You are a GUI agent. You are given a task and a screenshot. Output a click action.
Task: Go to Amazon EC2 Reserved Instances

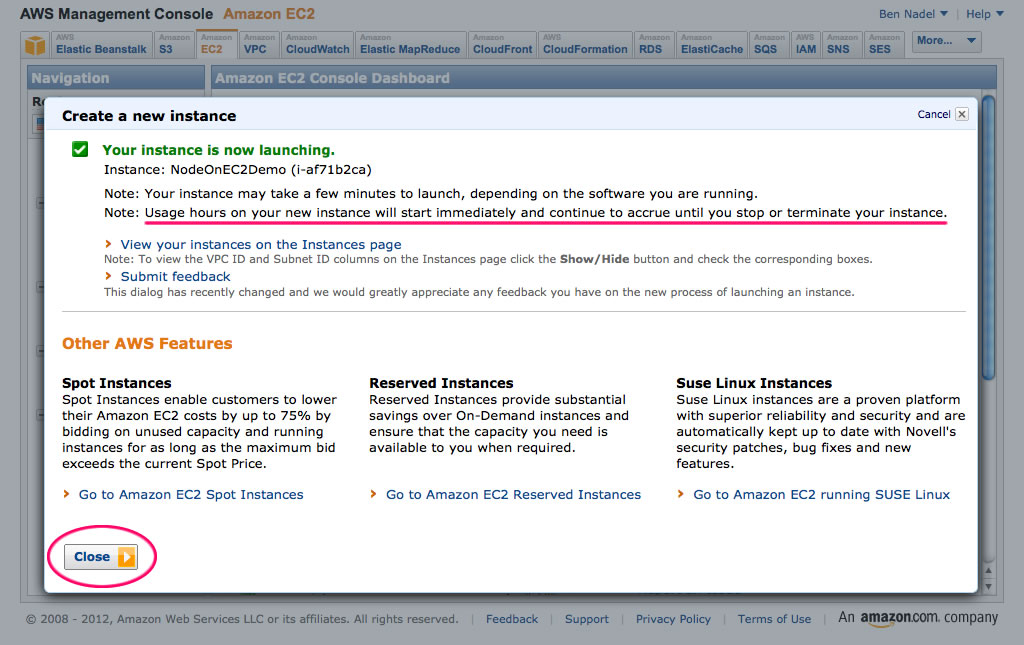click(513, 494)
